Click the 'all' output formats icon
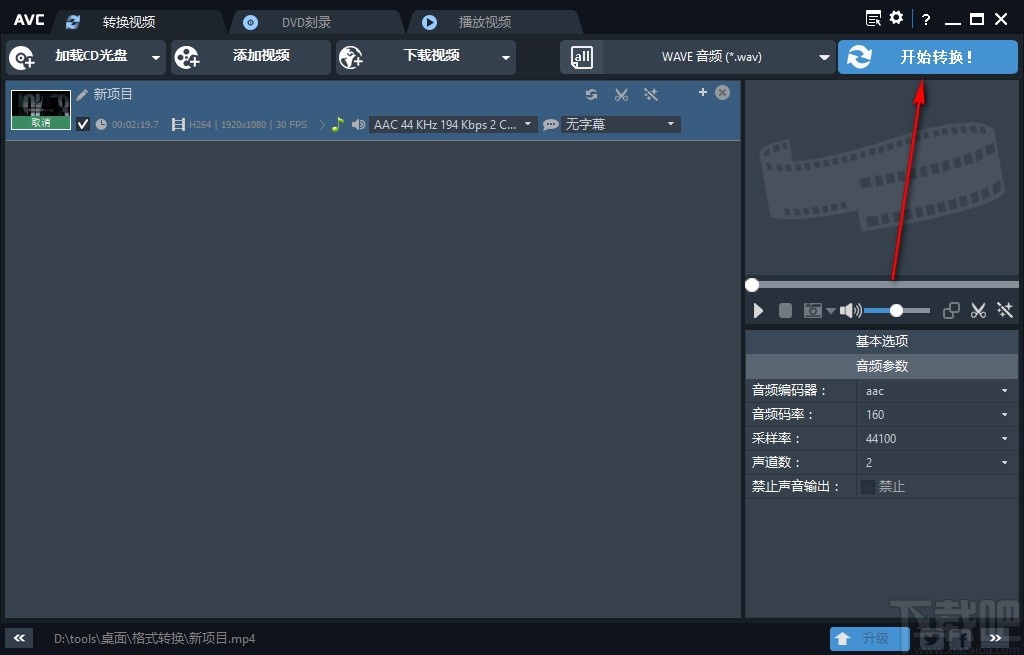Image resolution: width=1024 pixels, height=655 pixels. tap(581, 57)
